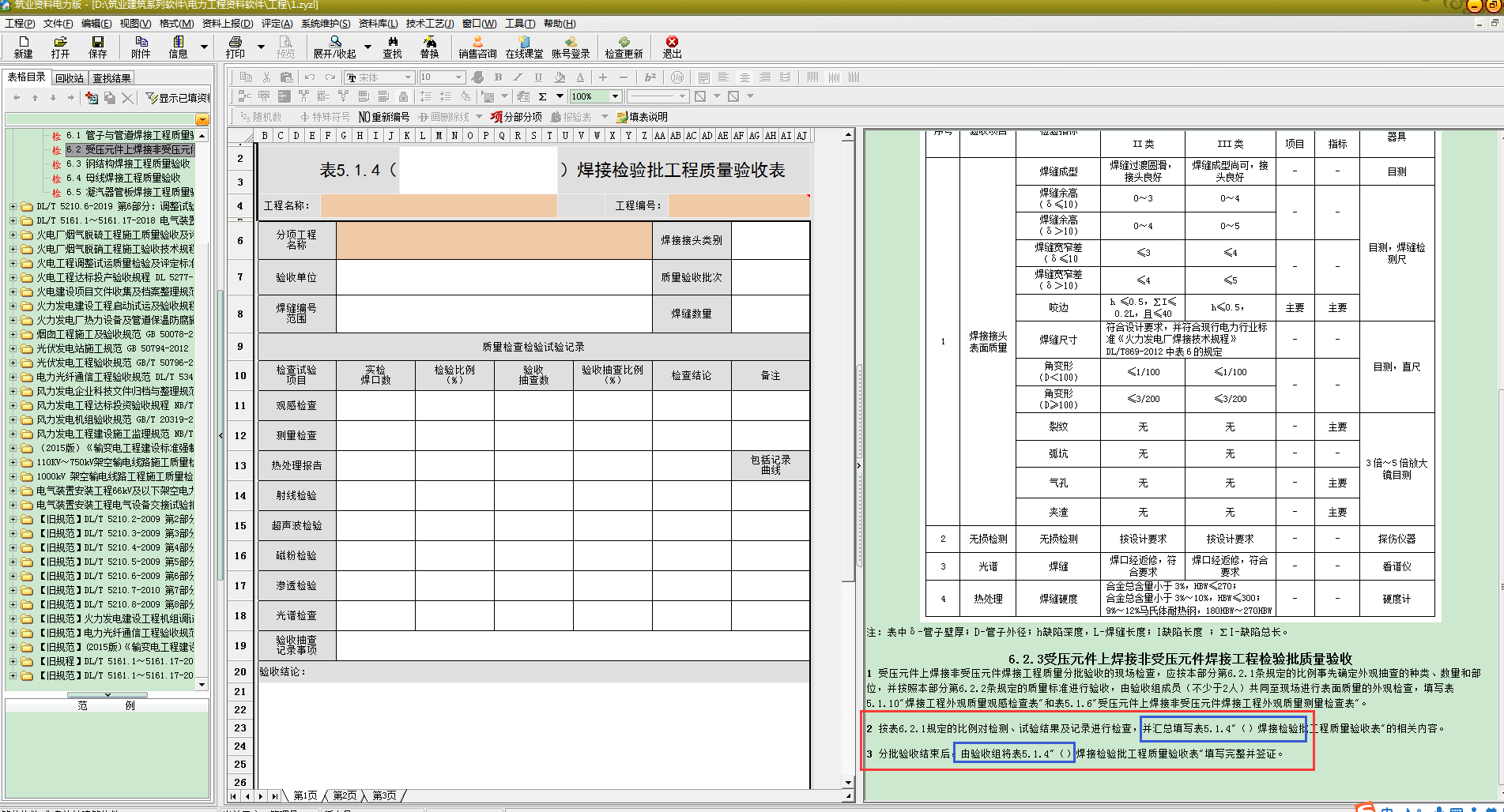This screenshot has height=812, width=1504.
Task: Click the red 退出 (Exit) icon
Action: pos(672,47)
